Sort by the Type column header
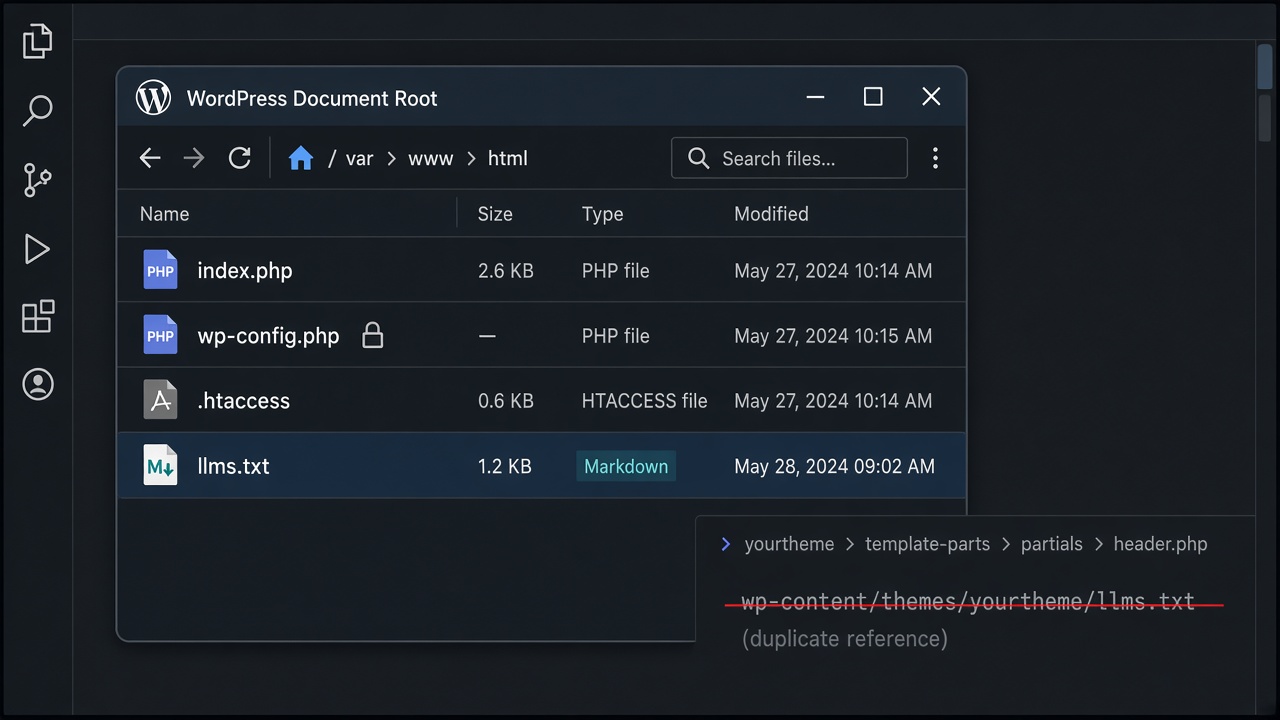 [x=602, y=214]
